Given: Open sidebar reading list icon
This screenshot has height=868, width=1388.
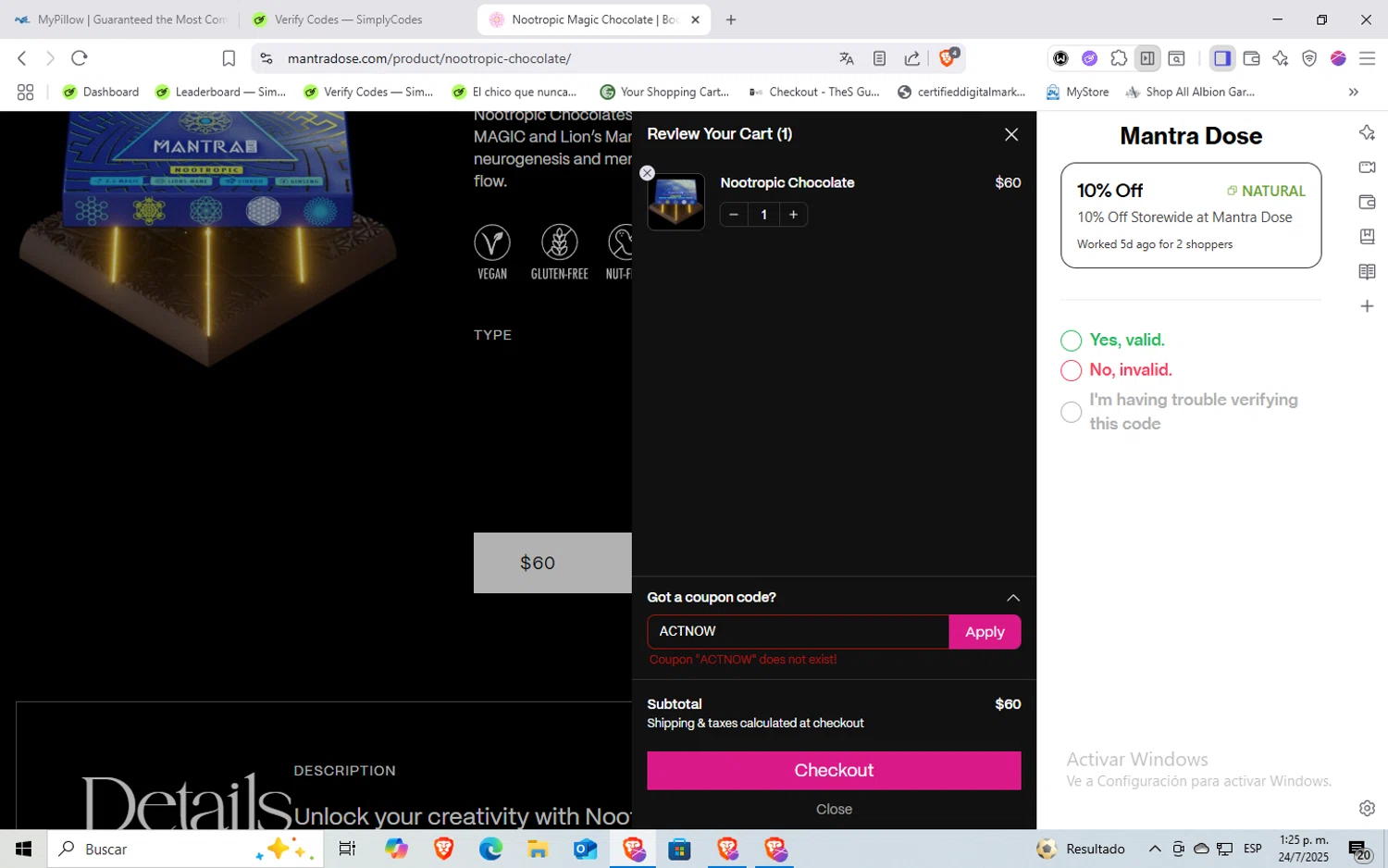Looking at the screenshot, I should tap(1367, 271).
